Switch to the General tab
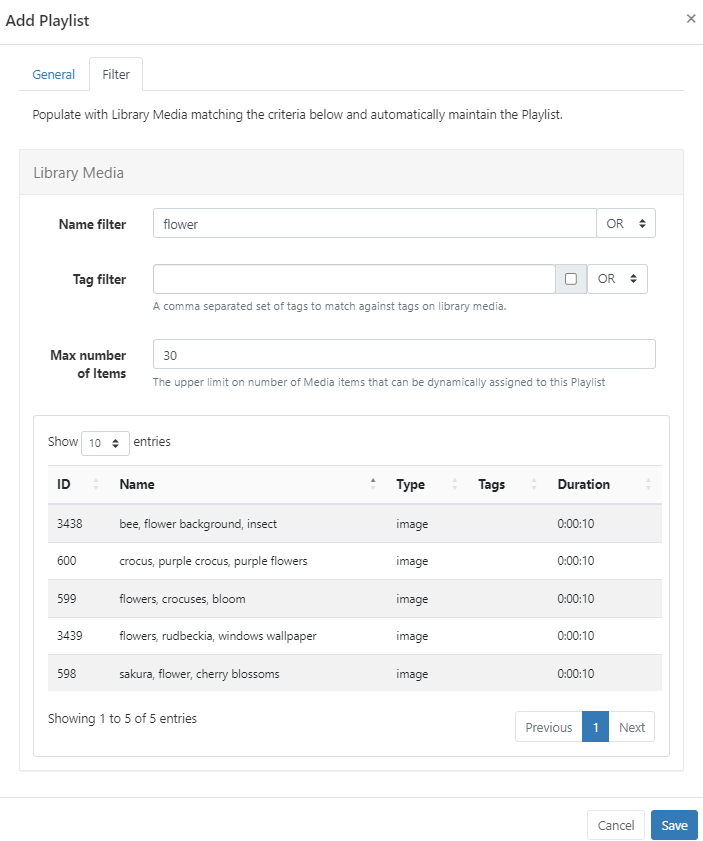 coord(53,74)
